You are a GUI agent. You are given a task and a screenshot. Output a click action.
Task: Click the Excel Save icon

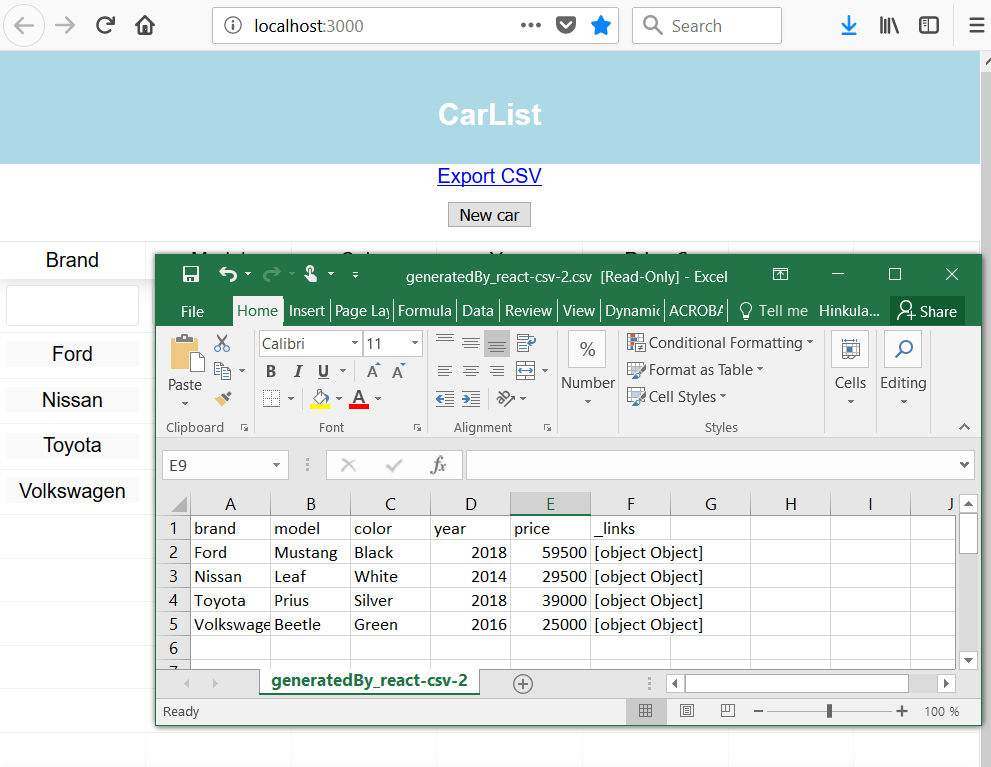[x=191, y=274]
